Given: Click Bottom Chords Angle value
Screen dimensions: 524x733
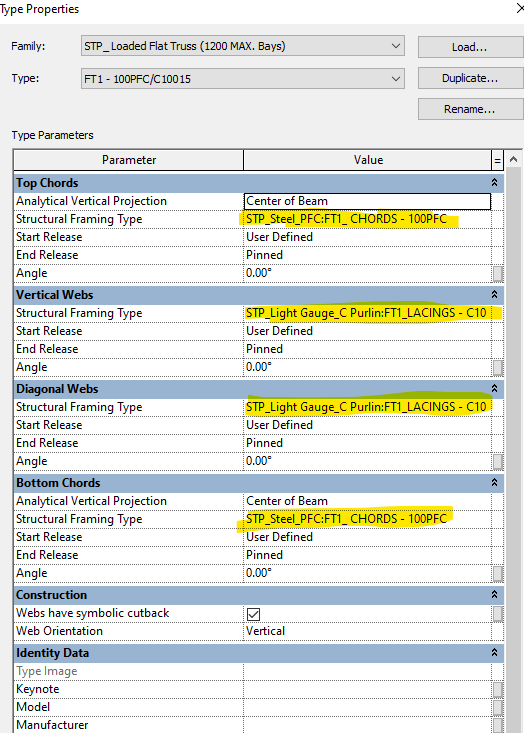Looking at the screenshot, I should 367,573.
